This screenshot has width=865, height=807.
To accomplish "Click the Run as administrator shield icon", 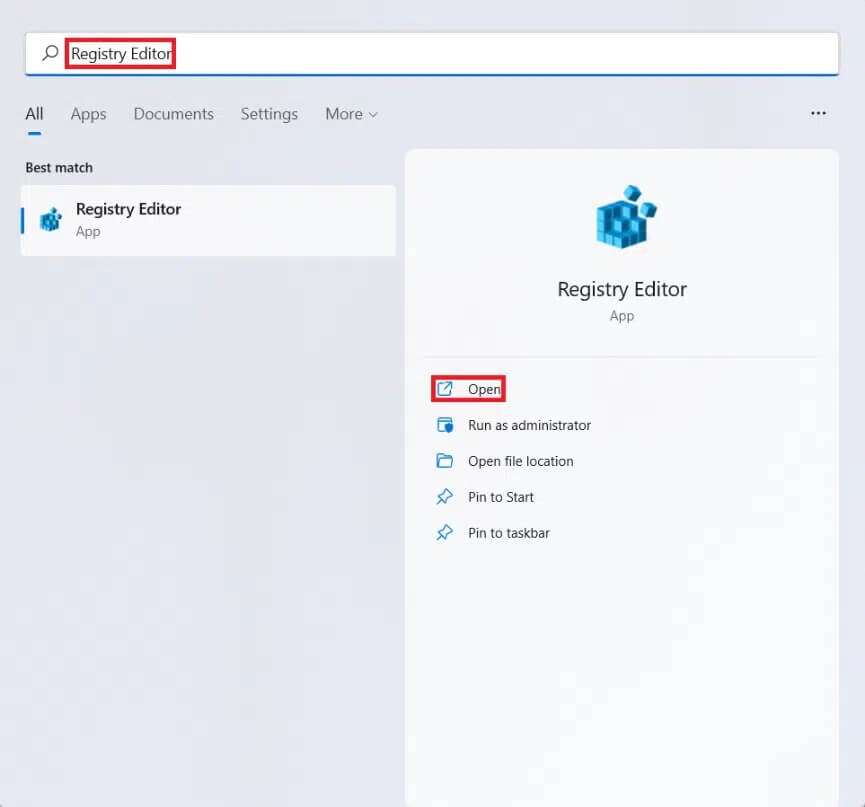I will (x=445, y=425).
